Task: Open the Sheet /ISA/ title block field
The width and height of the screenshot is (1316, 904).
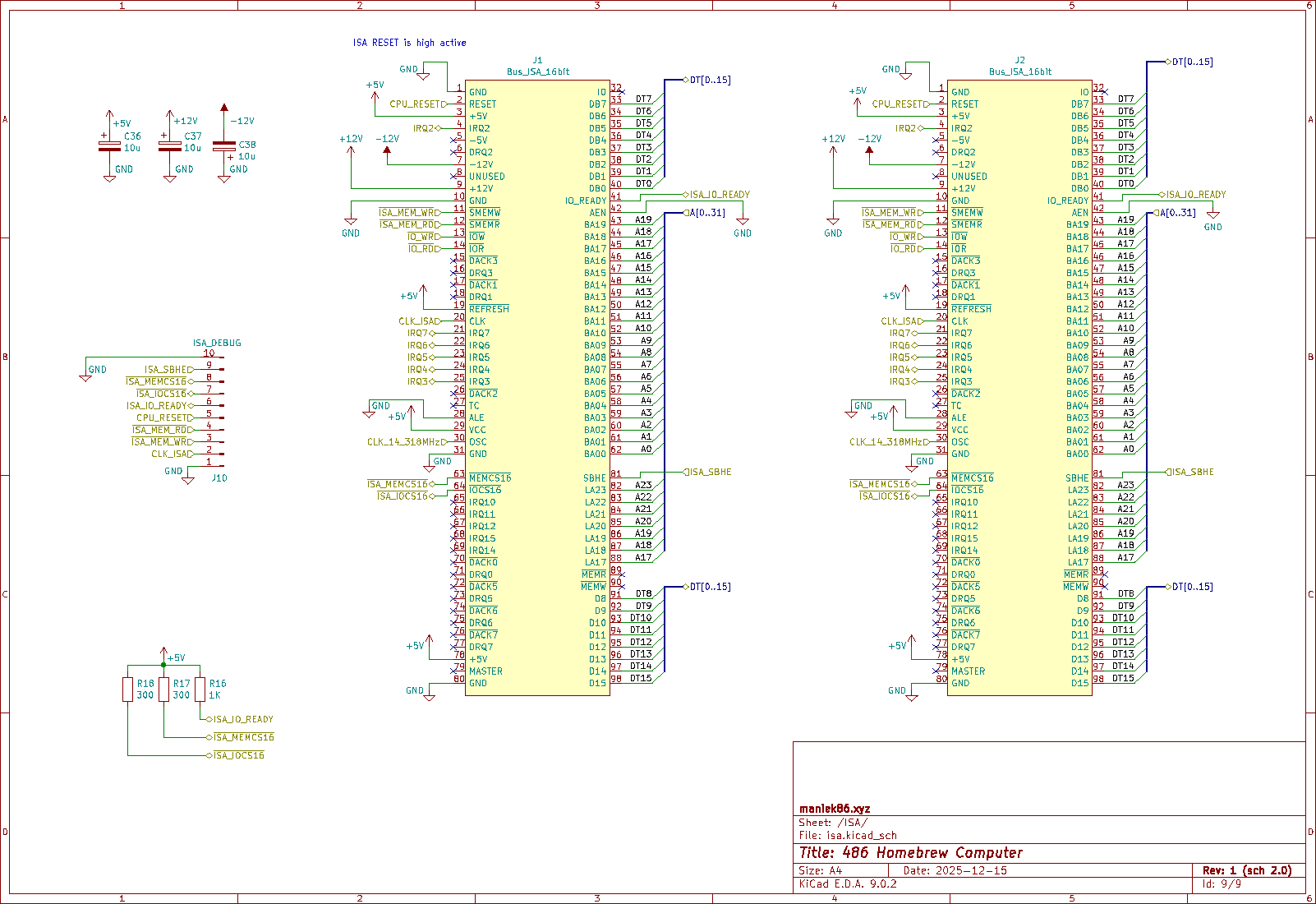Action: point(835,822)
